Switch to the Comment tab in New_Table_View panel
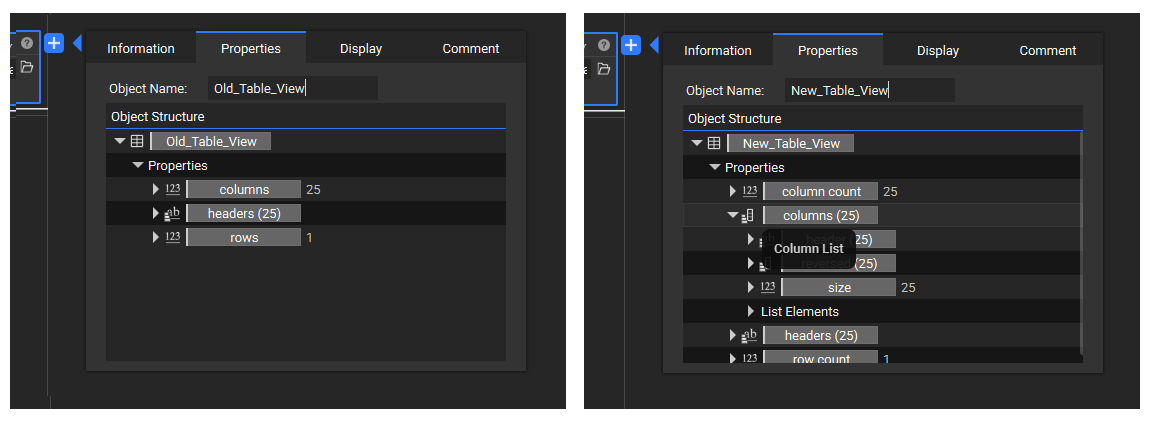The height and width of the screenshot is (424, 1154). pyautogui.click(x=1047, y=50)
